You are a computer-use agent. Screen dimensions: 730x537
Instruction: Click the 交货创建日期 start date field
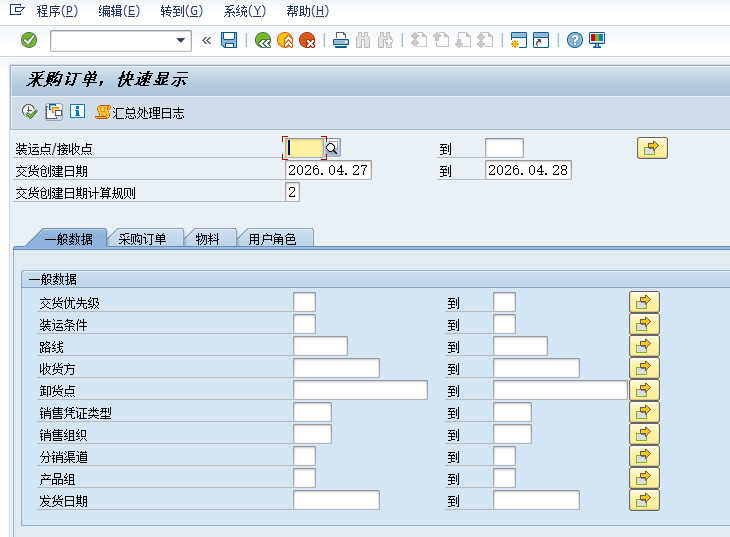click(328, 170)
